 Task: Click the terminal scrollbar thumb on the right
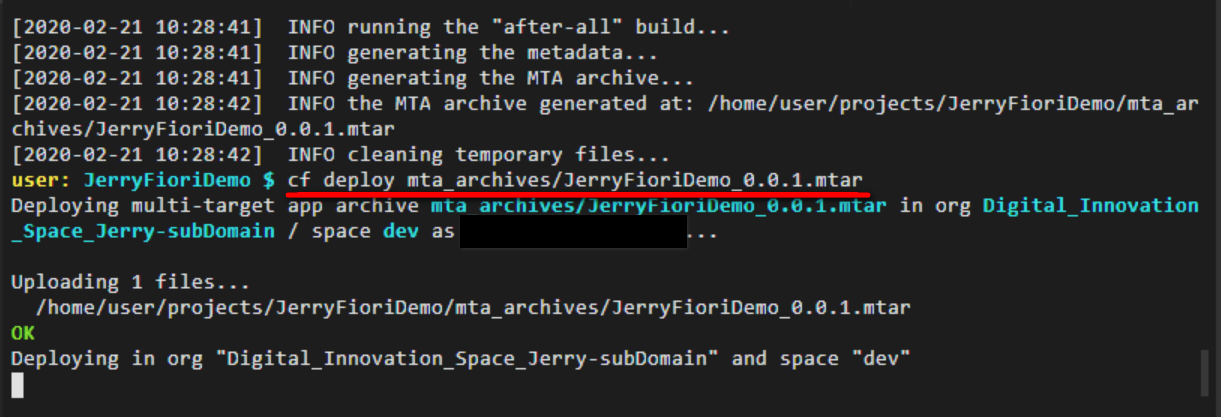(1204, 374)
